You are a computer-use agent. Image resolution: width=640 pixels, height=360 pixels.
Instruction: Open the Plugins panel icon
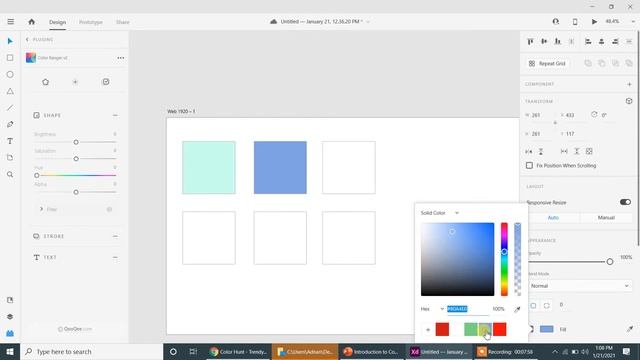click(x=10, y=333)
